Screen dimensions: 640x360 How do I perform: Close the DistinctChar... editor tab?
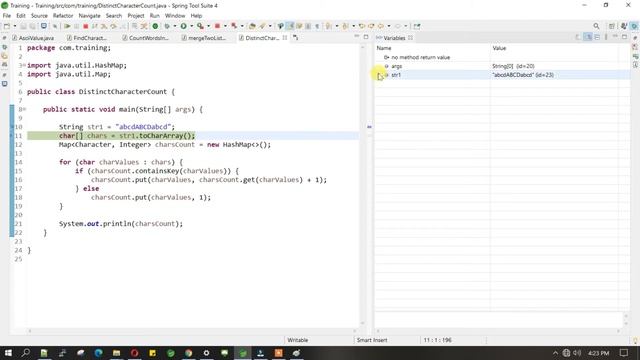[x=285, y=38]
